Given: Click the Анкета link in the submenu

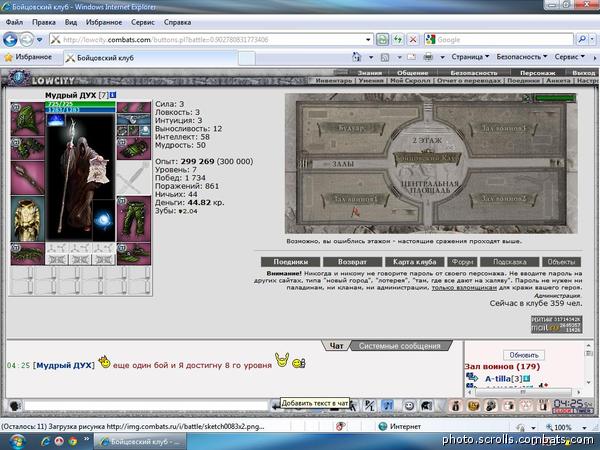Looking at the screenshot, I should tap(558, 81).
